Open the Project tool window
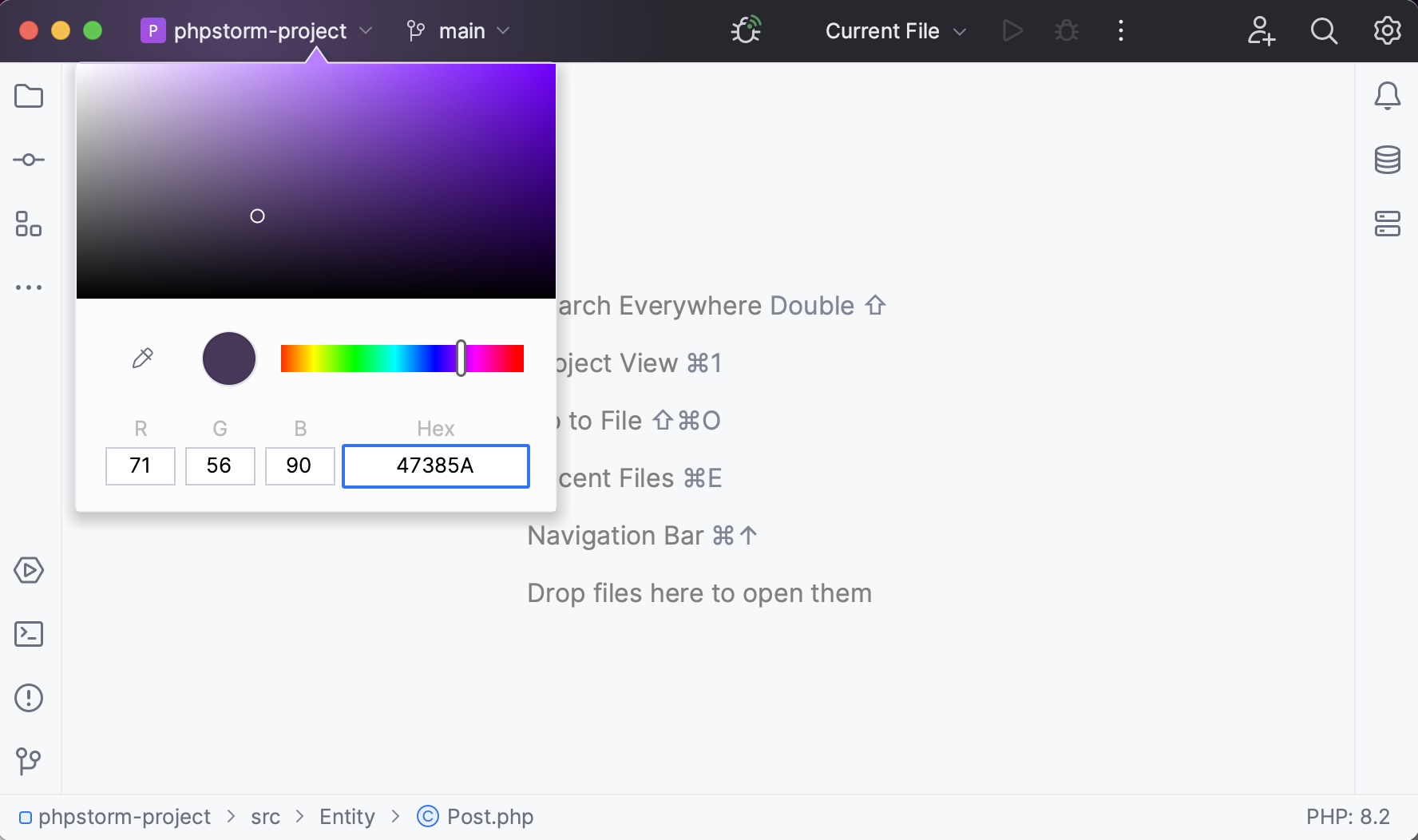This screenshot has width=1418, height=840. click(x=29, y=96)
